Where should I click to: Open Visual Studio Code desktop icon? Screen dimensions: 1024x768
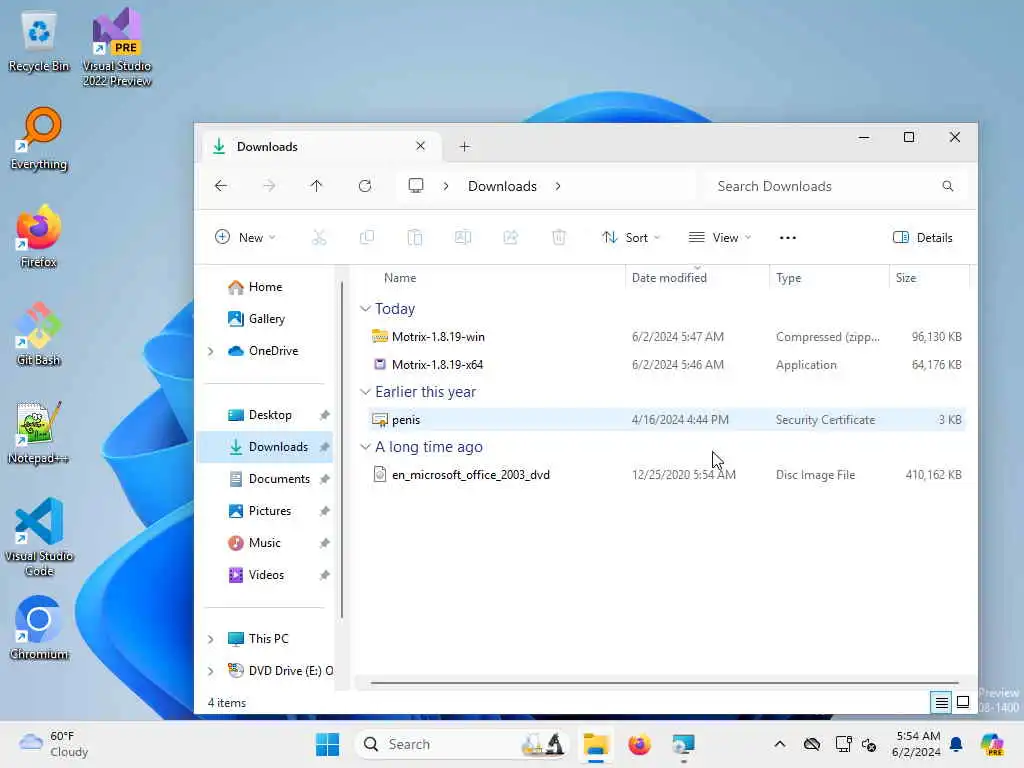point(39,537)
